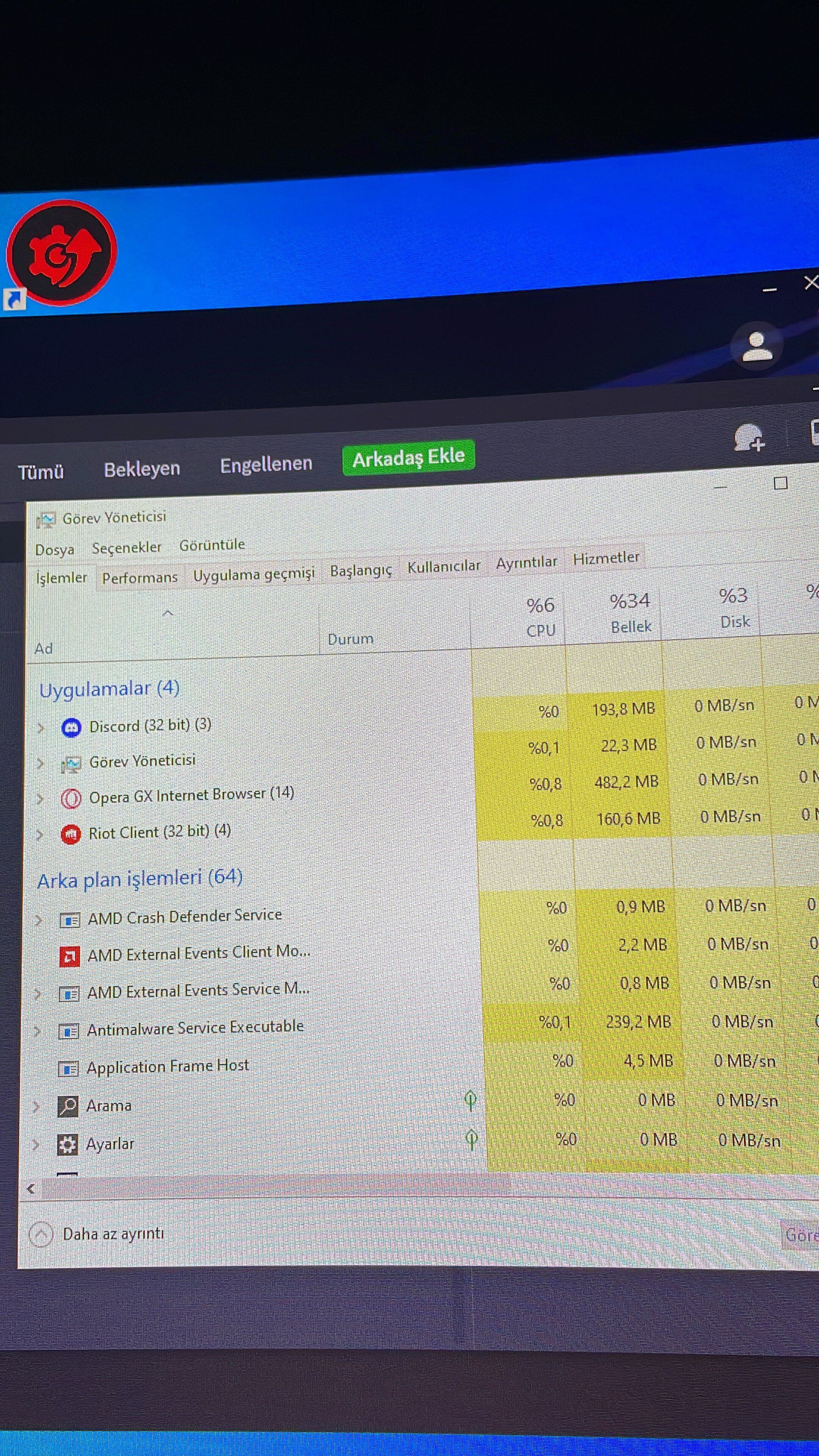Expand the Riot Client (32 bit) group
This screenshot has height=1456, width=819.
(39, 834)
